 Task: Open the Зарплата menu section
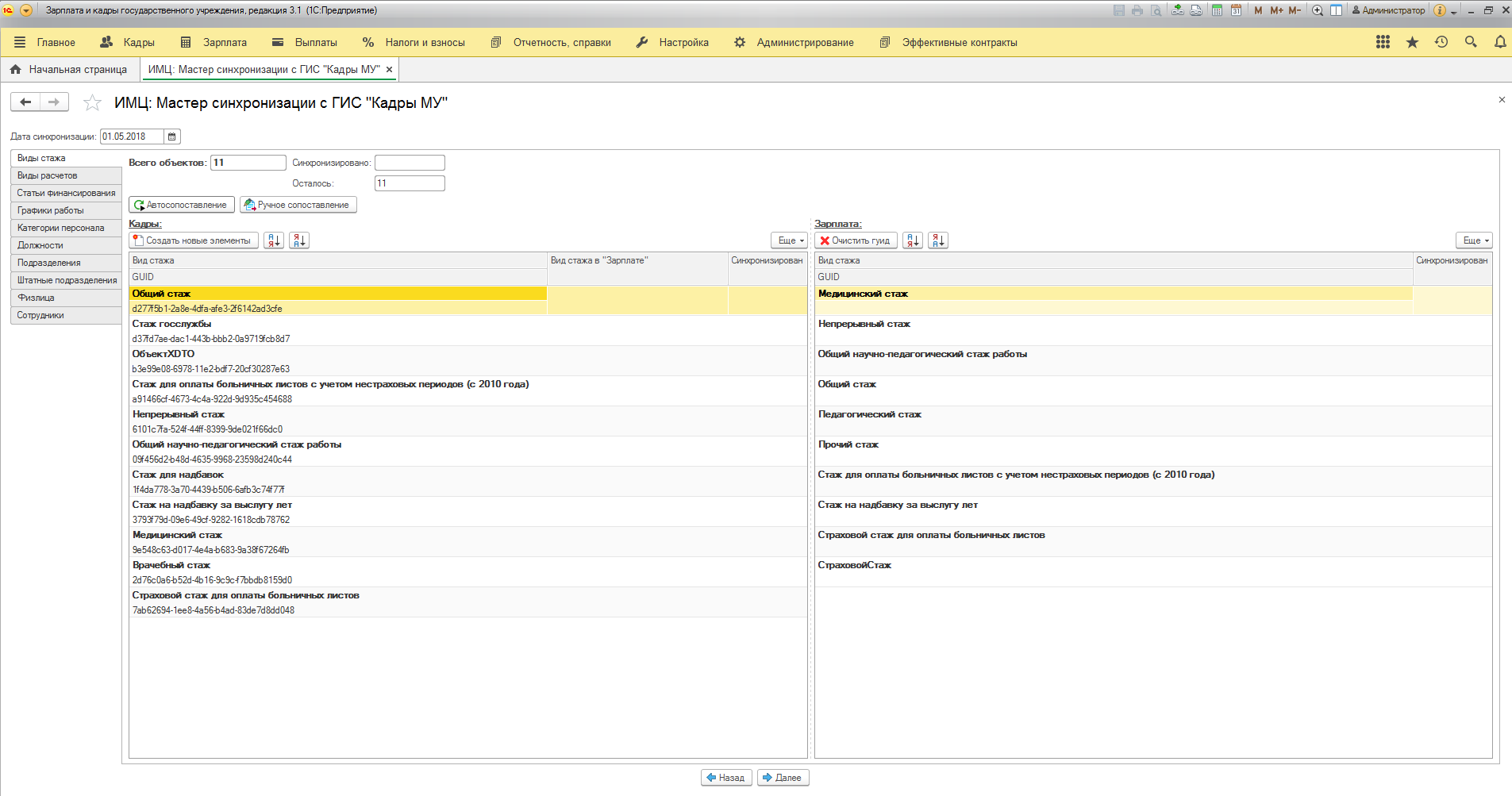(214, 42)
